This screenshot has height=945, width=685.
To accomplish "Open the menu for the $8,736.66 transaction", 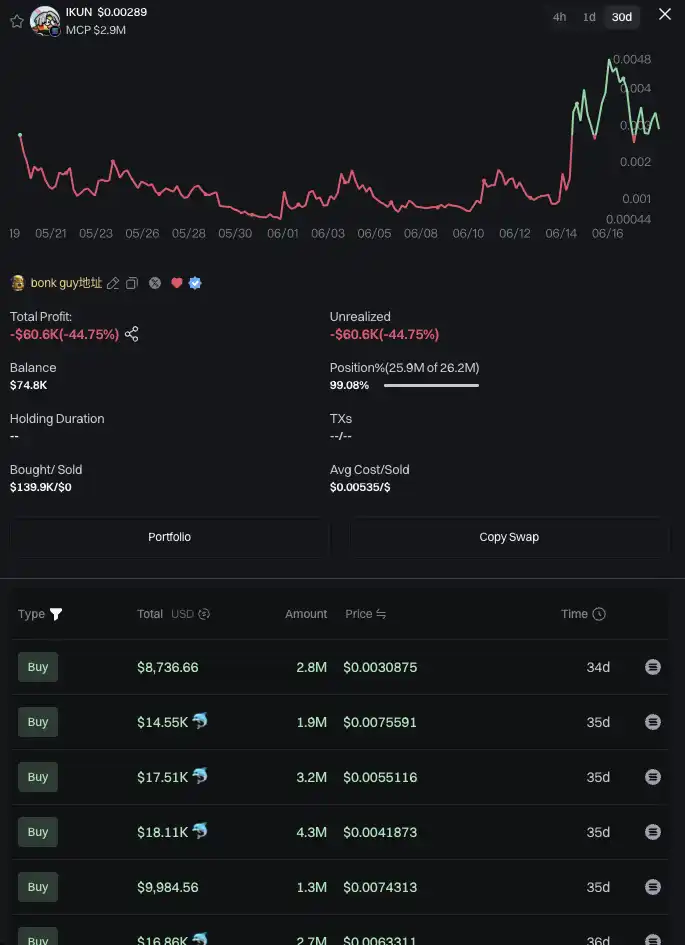I will tap(653, 666).
